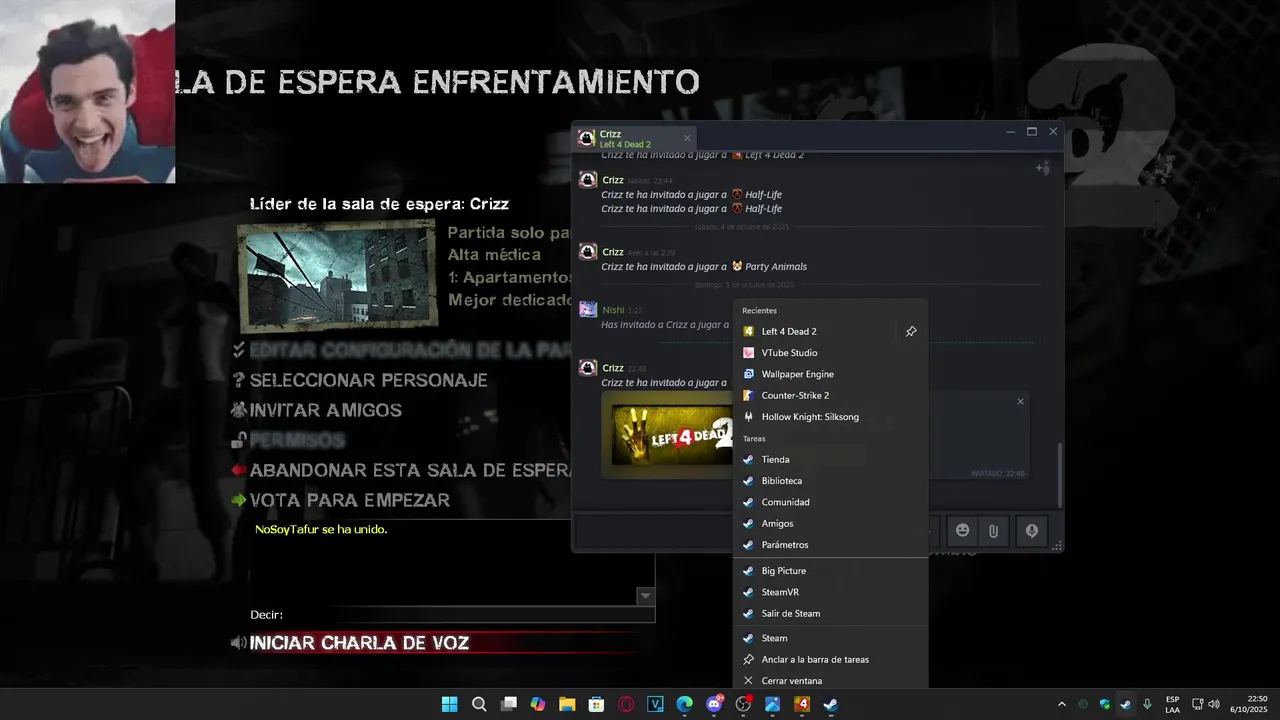
Task: Open File Explorer from taskbar
Action: pos(567,704)
